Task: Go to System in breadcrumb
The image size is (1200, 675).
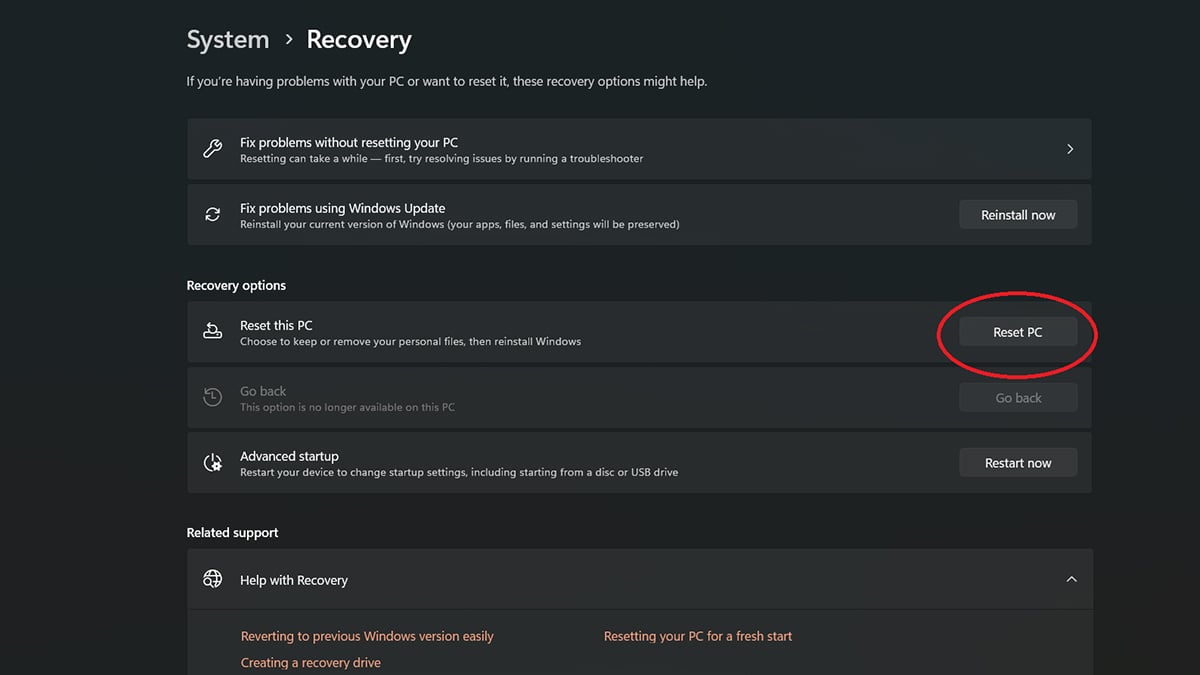Action: click(228, 40)
